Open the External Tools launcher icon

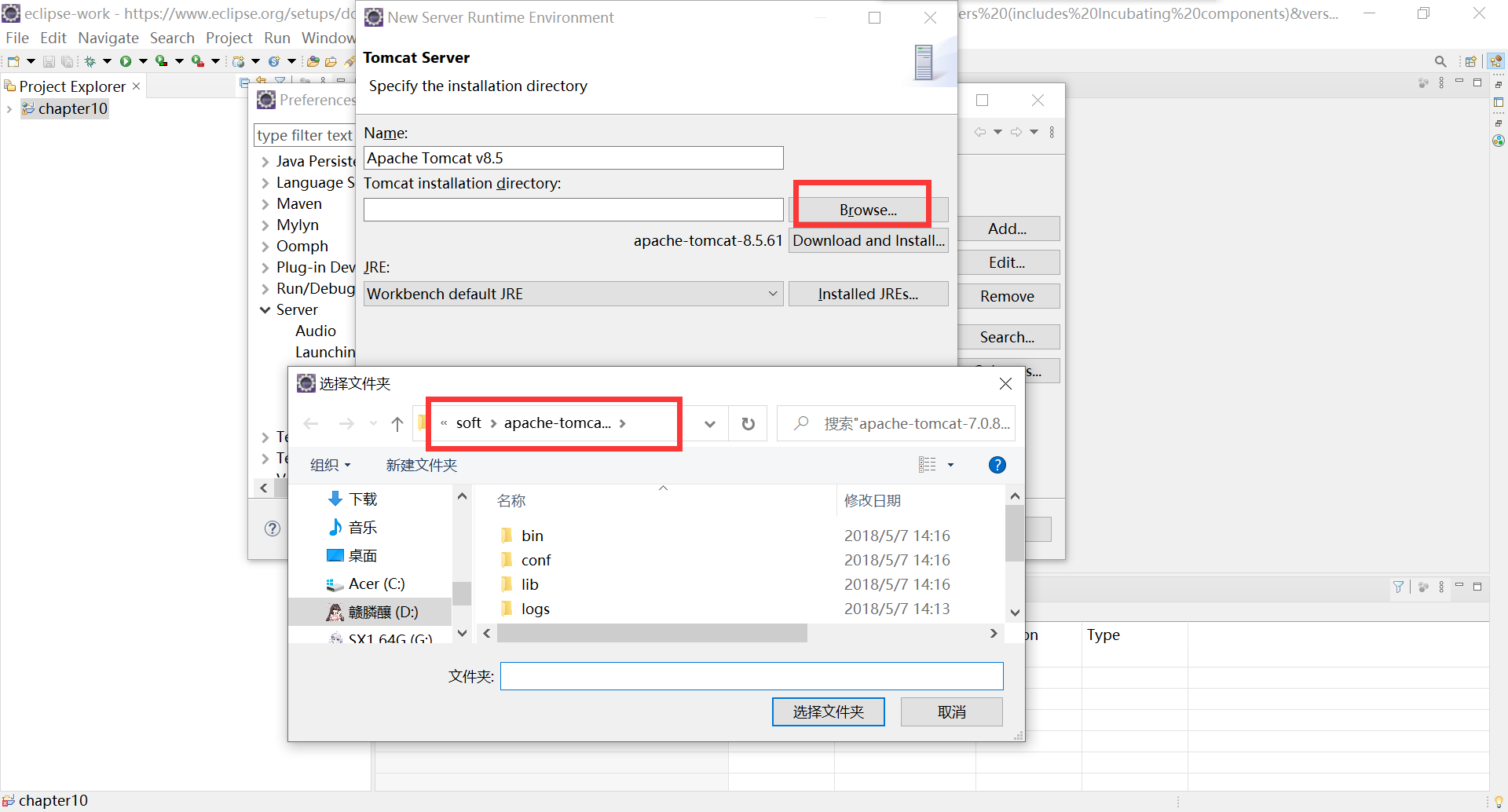196,60
